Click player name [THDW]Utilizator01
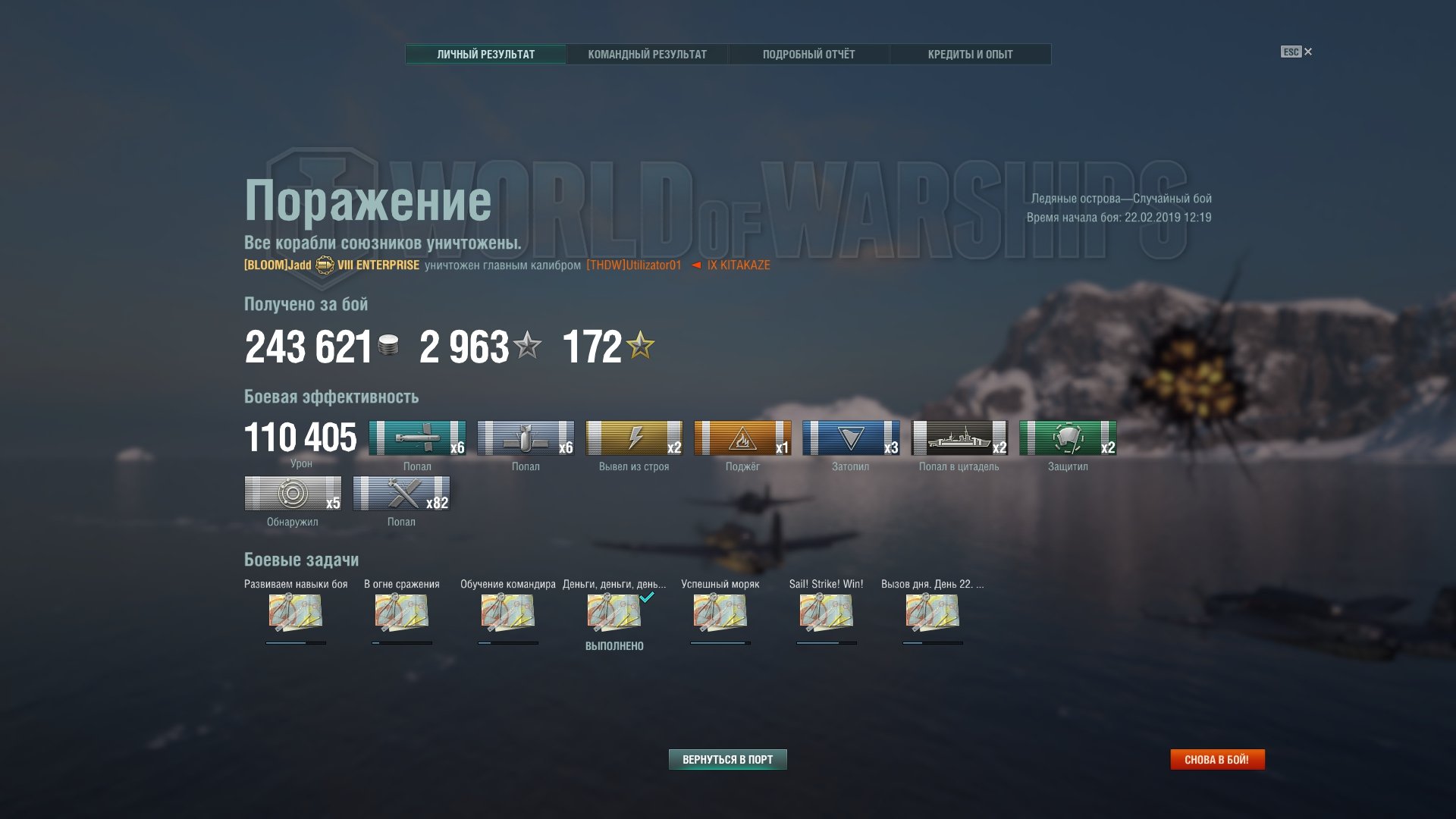The image size is (1456, 819). [634, 265]
